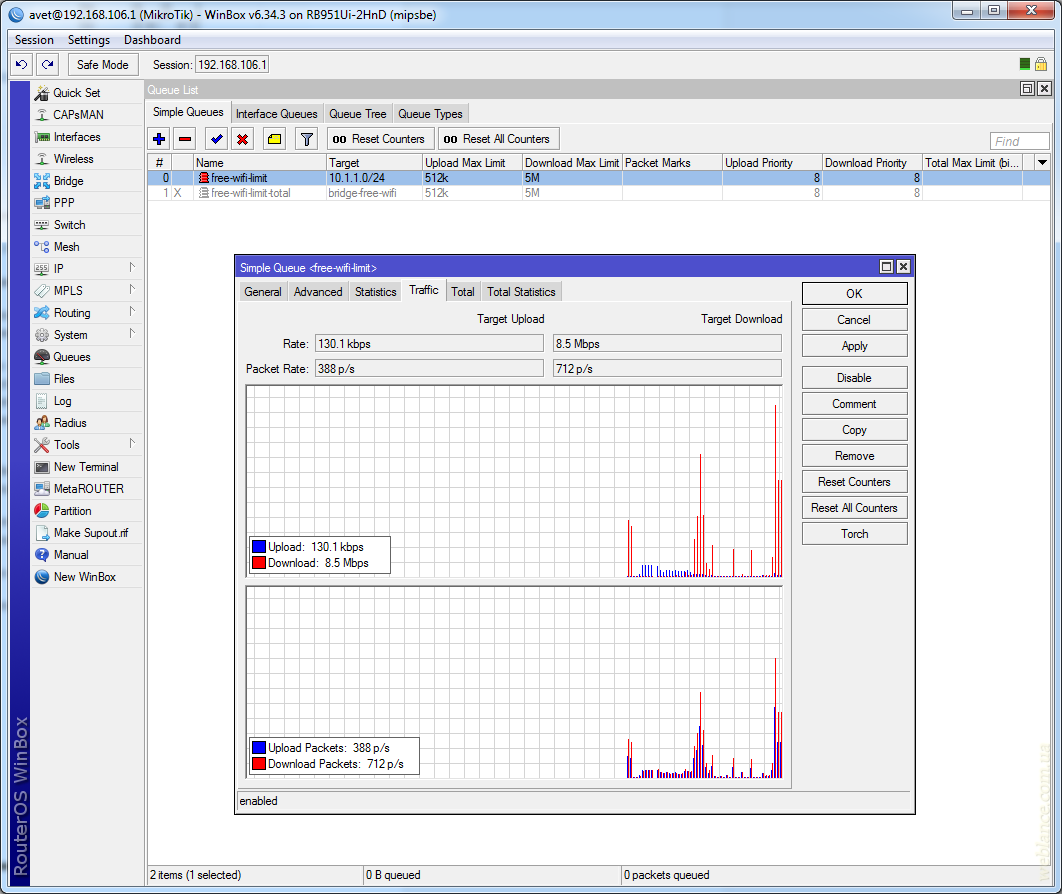Click the Apply button

(854, 346)
